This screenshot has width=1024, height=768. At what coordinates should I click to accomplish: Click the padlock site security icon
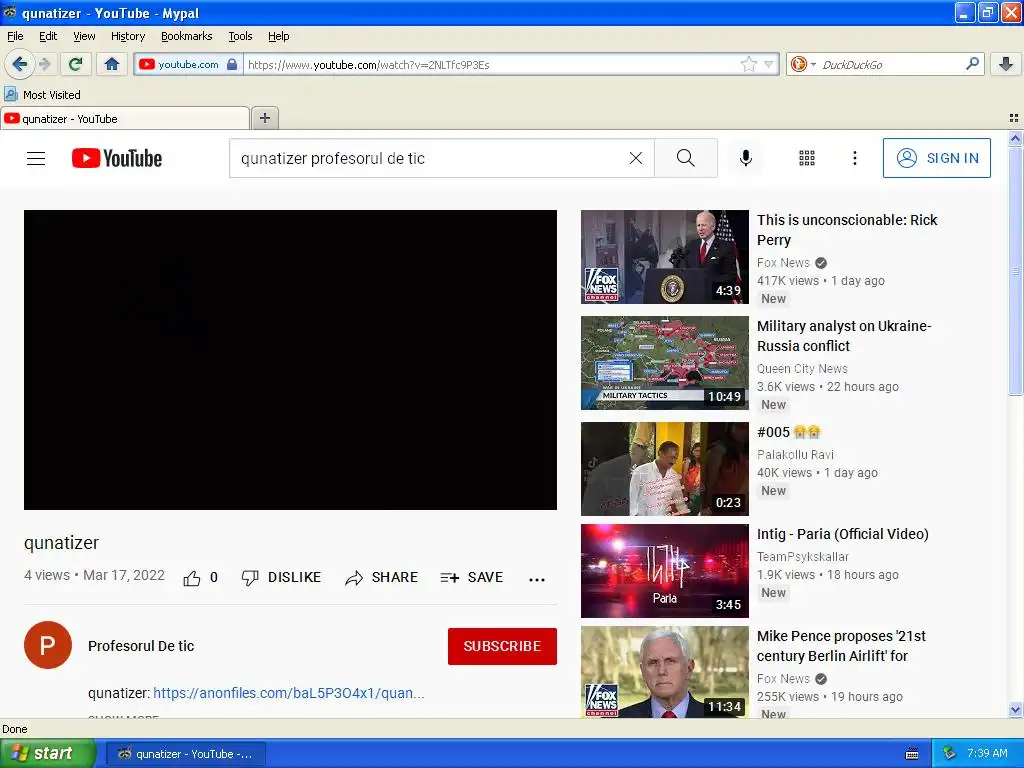click(x=232, y=64)
